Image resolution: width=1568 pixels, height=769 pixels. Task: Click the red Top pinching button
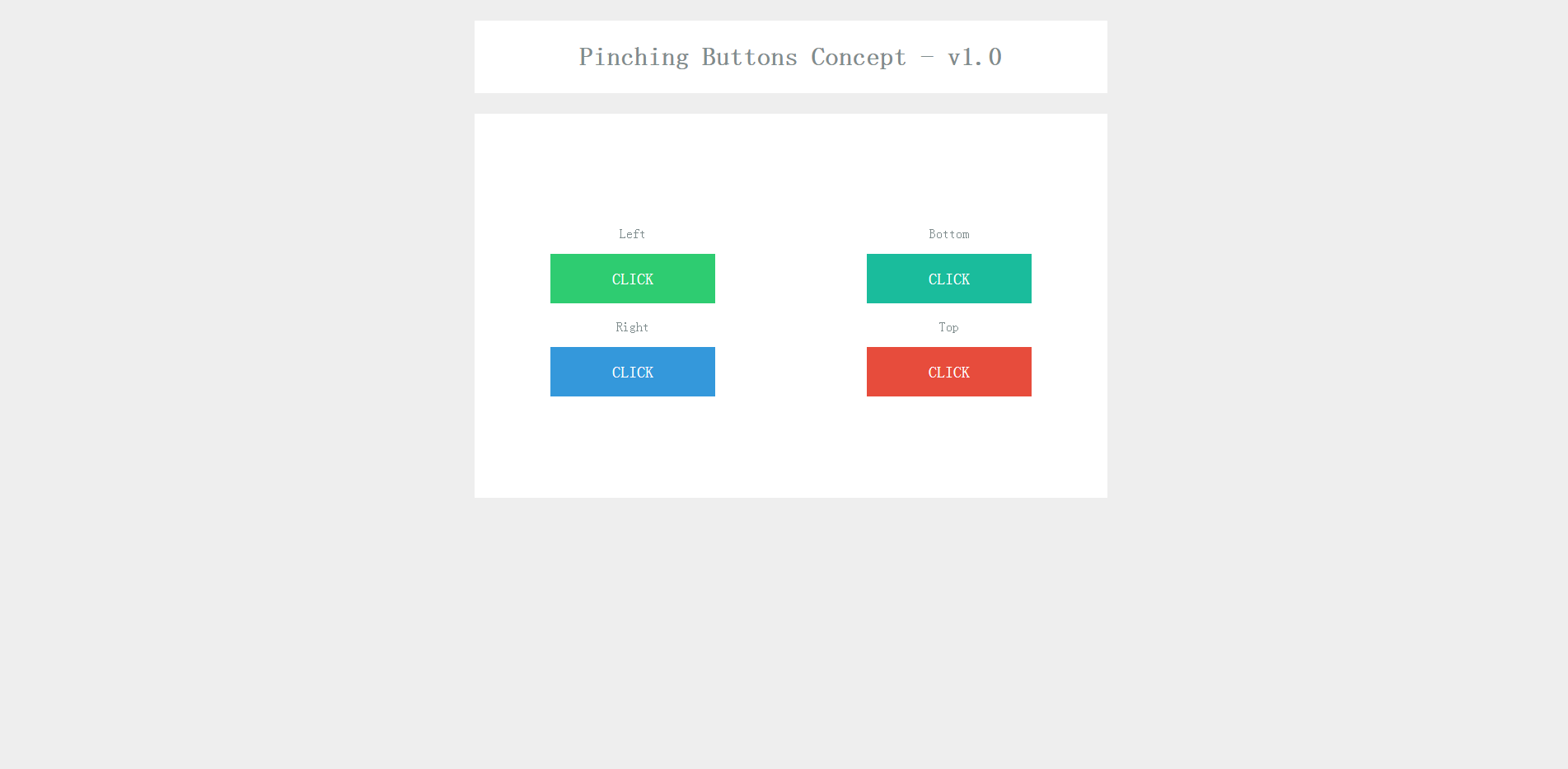pyautogui.click(x=948, y=372)
